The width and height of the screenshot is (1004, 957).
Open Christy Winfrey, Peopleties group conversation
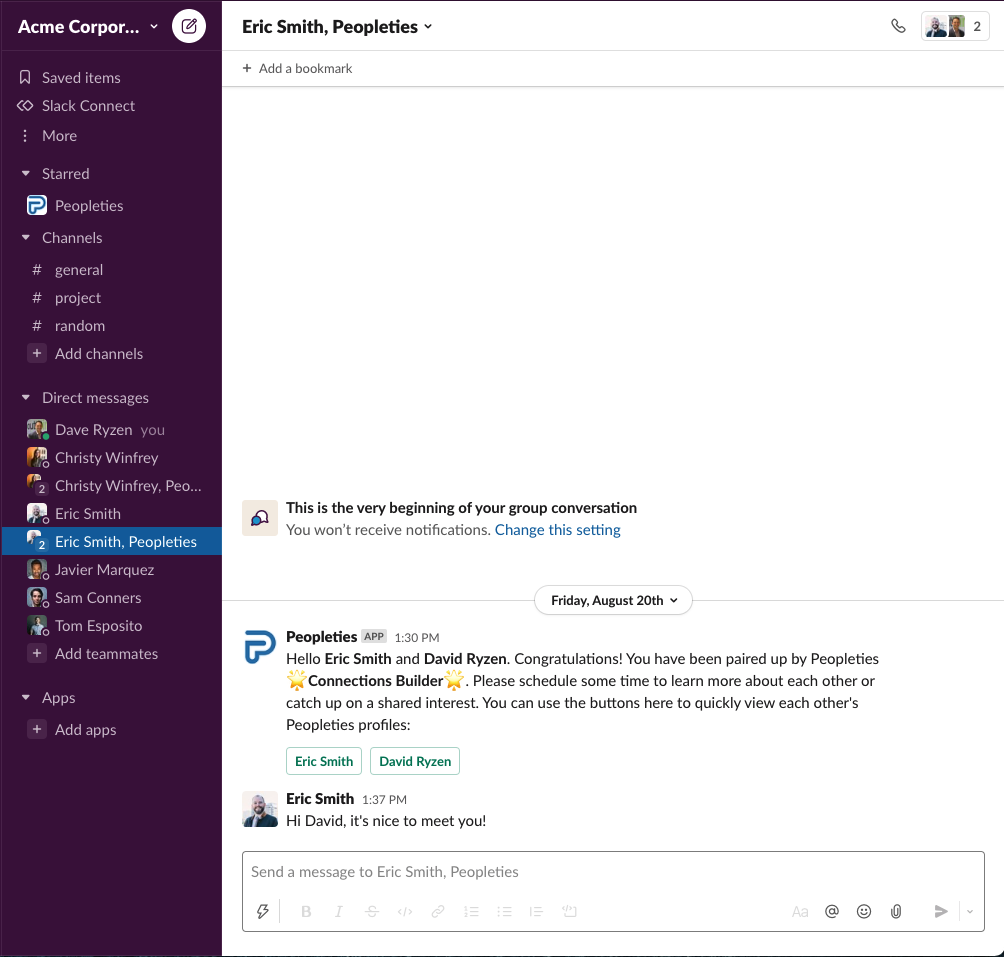111,486
